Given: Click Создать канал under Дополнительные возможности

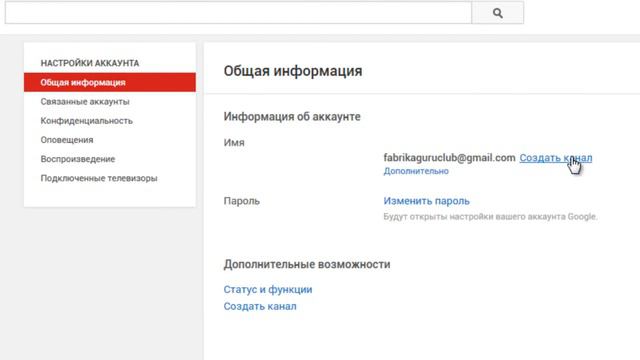Looking at the screenshot, I should point(260,306).
